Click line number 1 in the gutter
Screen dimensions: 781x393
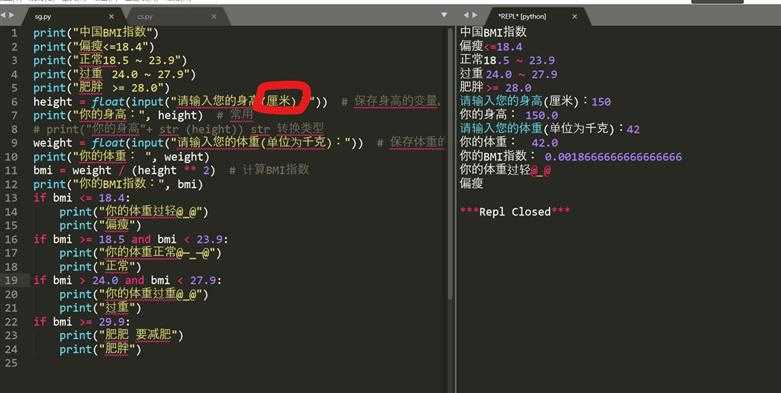[13, 33]
